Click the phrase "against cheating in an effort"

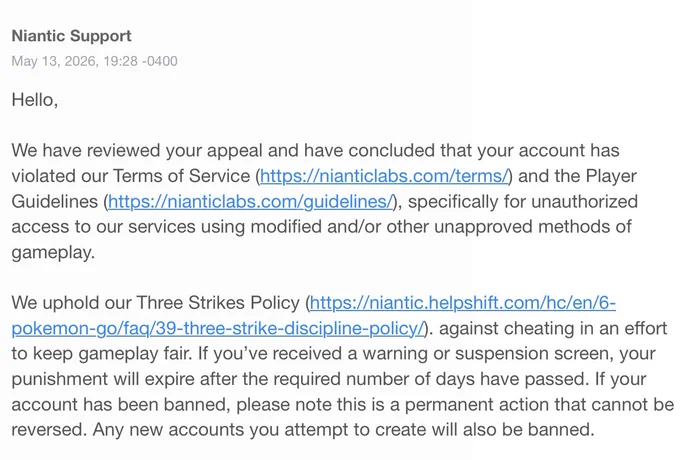click(553, 328)
